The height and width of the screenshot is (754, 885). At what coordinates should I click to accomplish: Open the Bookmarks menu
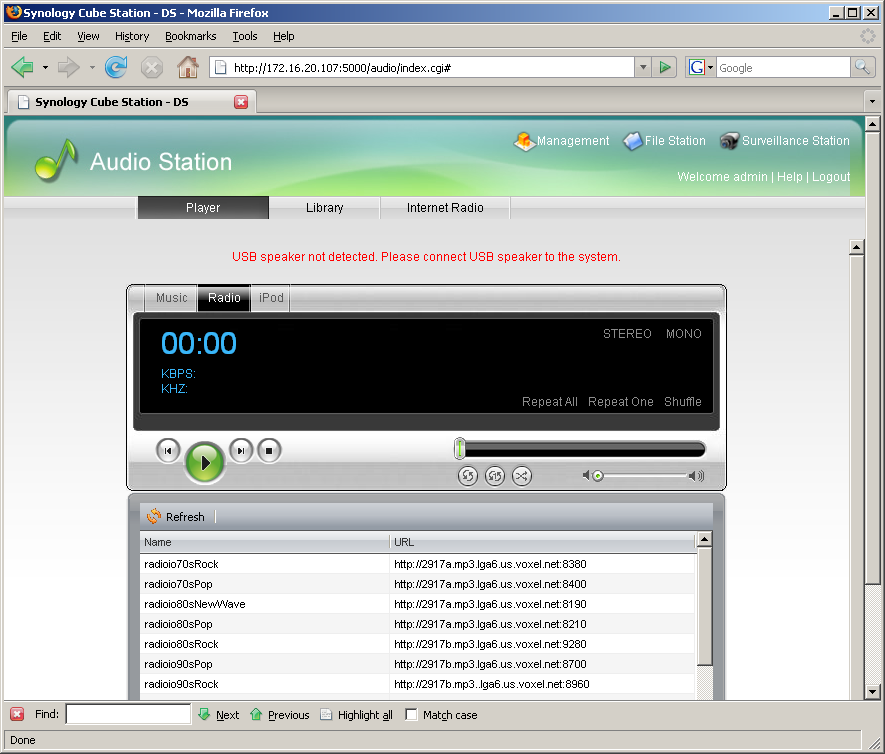[x=191, y=36]
